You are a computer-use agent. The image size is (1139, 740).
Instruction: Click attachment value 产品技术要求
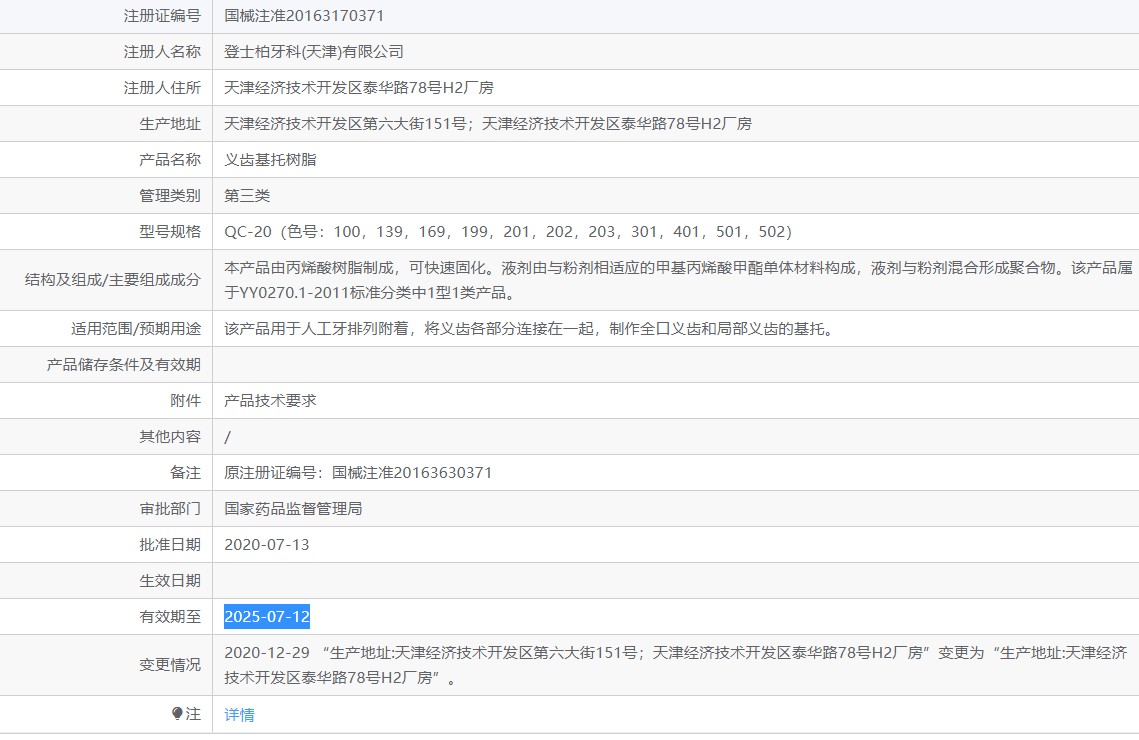click(x=270, y=400)
